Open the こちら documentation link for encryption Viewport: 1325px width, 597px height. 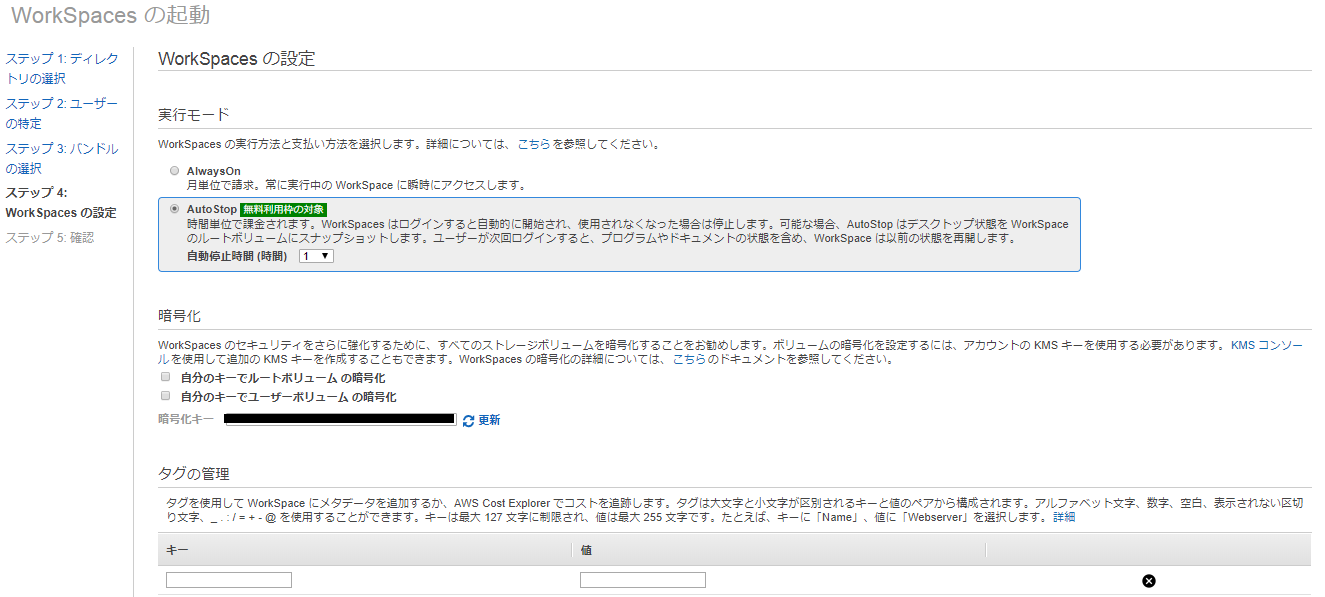click(688, 359)
